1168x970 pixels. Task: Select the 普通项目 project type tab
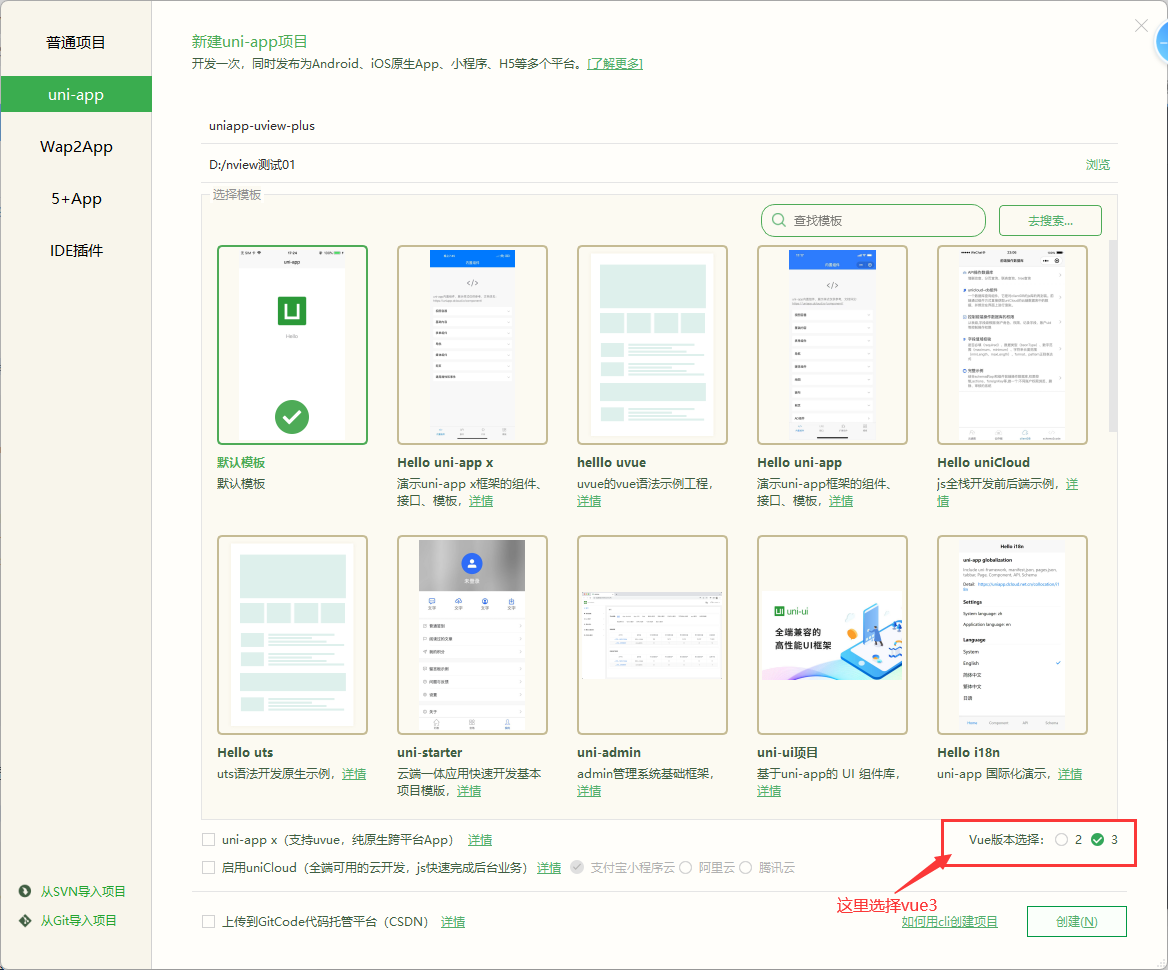pyautogui.click(x=76, y=42)
